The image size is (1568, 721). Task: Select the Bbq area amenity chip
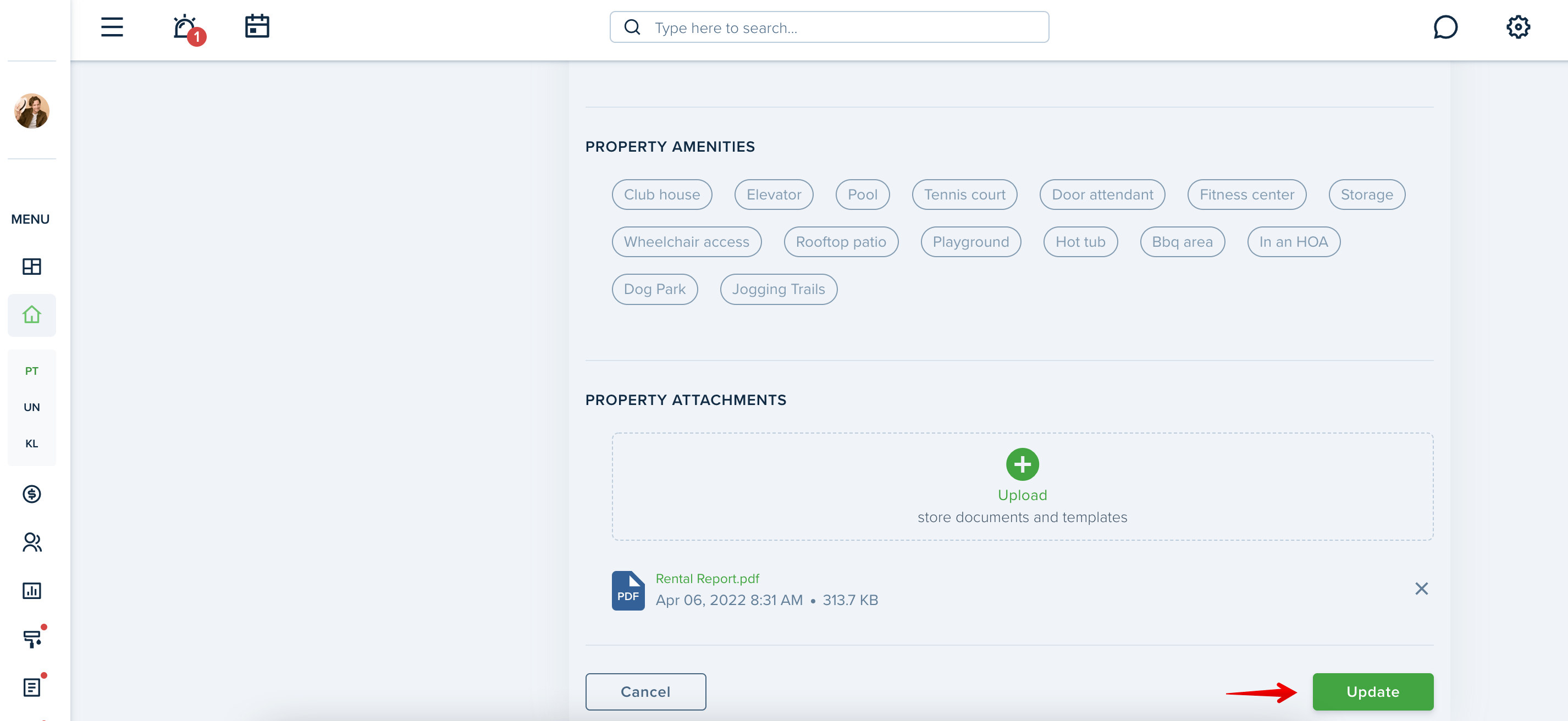[x=1182, y=242]
